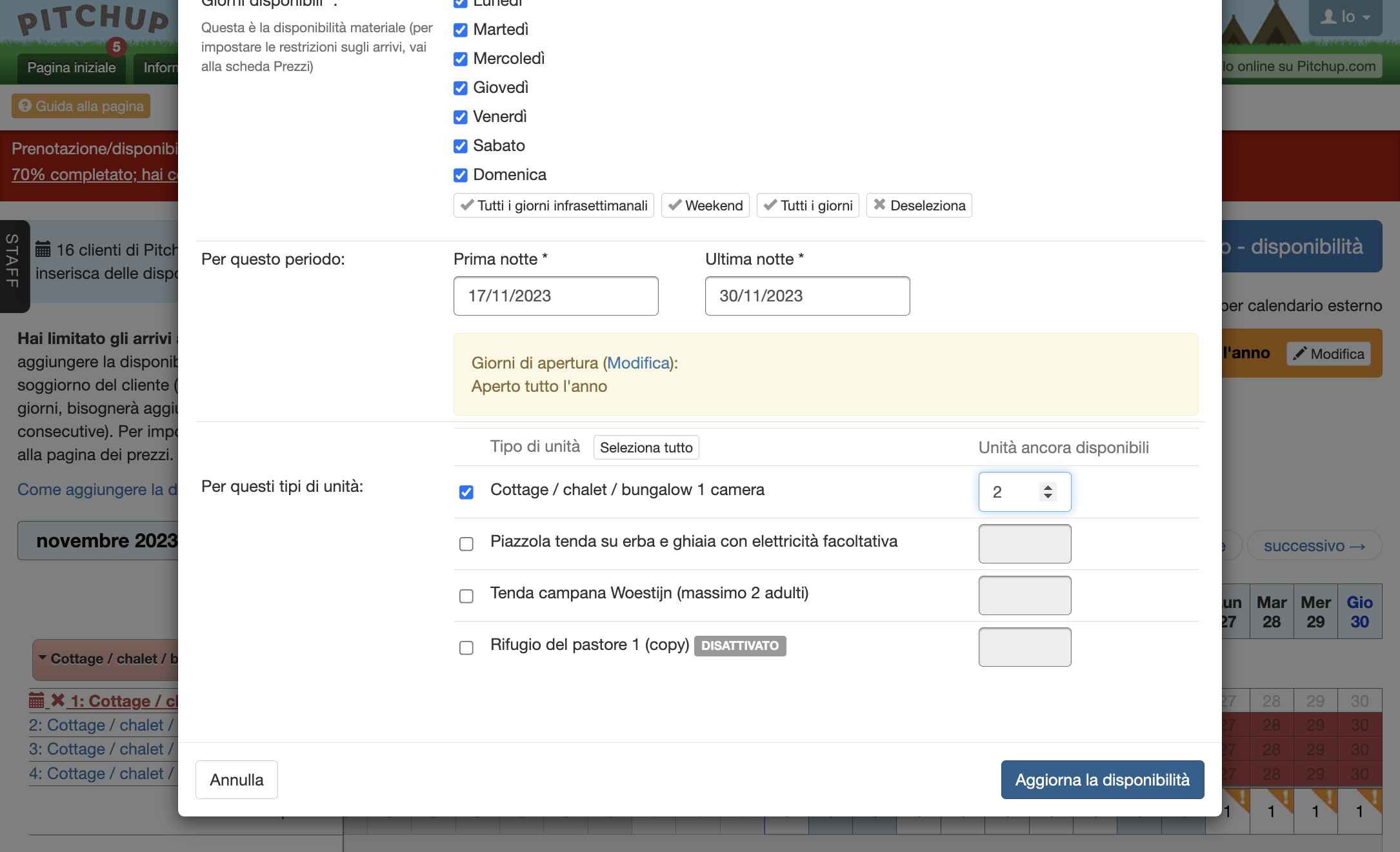Uncheck the Mercoledì checkbox
Screen dimensions: 1400x852
coord(460,59)
